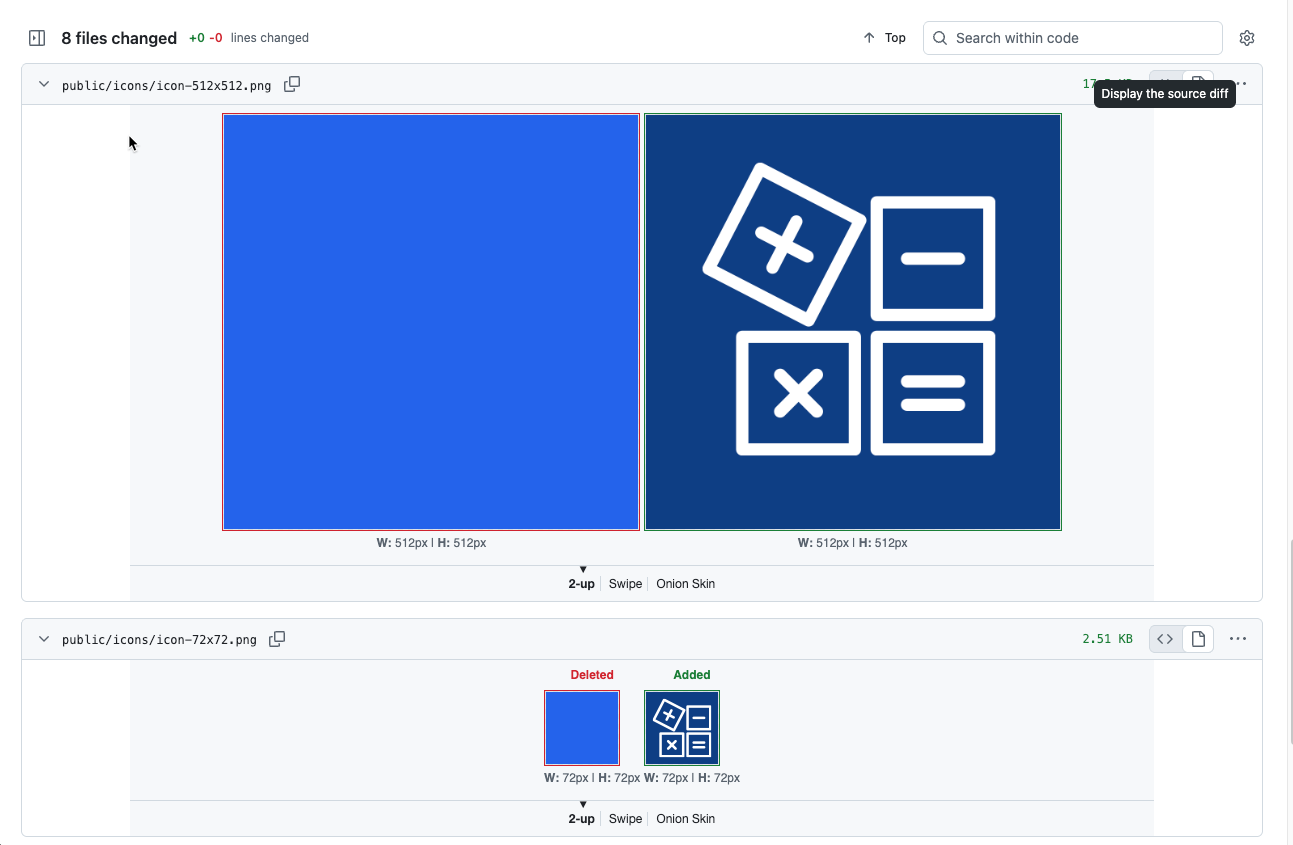The image size is (1293, 845).
Task: Click the Search within code field
Action: tap(1080, 38)
